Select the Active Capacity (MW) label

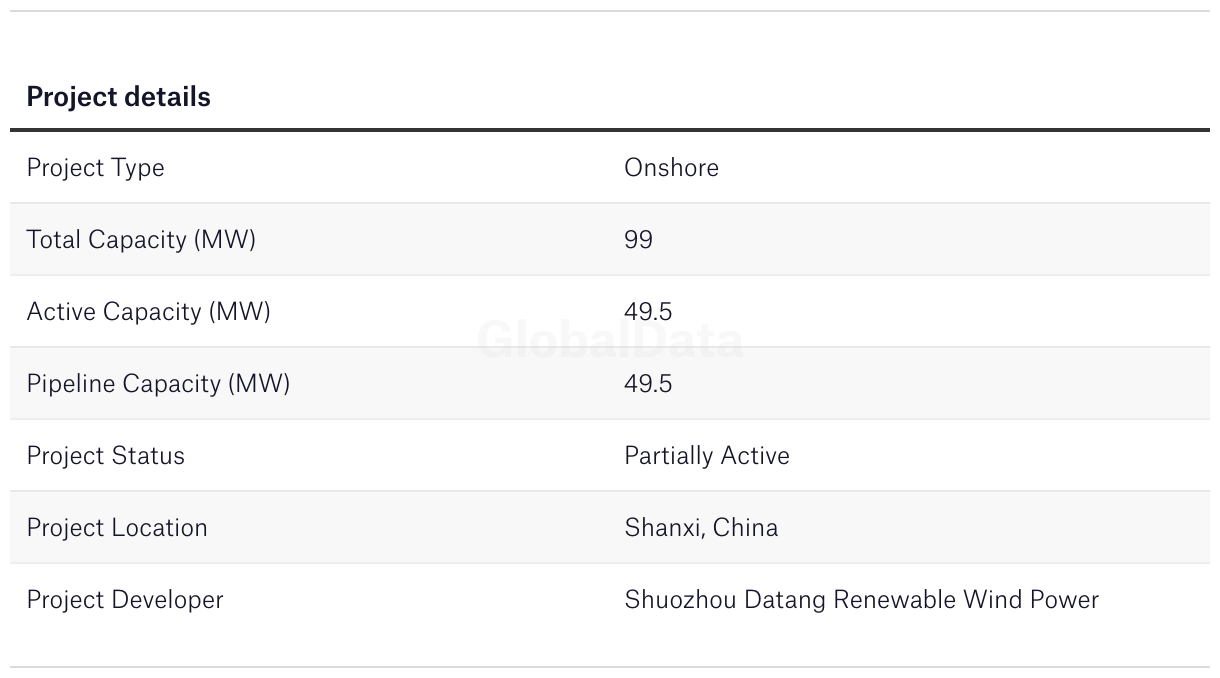tap(148, 312)
